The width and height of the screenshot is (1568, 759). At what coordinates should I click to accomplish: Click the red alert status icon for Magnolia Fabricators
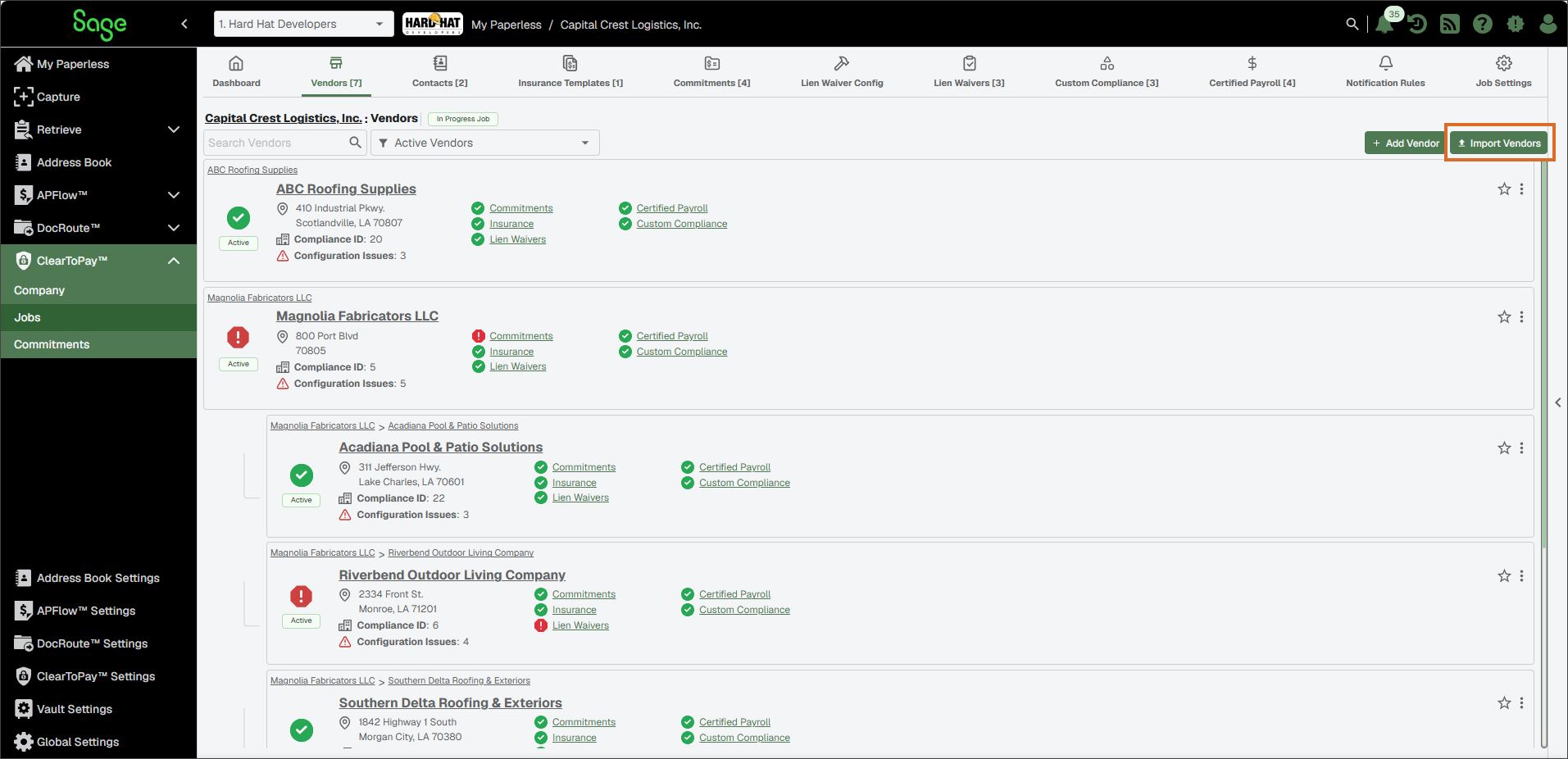coord(238,337)
